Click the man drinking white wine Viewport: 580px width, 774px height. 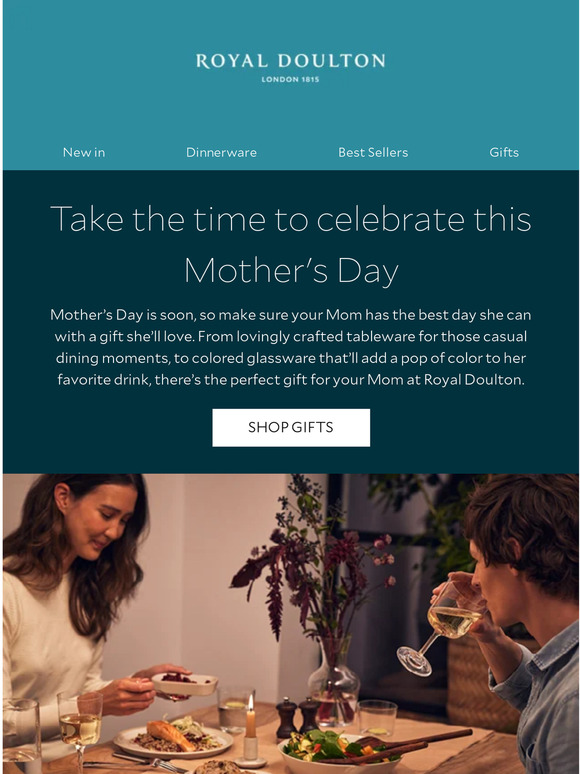pos(518,617)
